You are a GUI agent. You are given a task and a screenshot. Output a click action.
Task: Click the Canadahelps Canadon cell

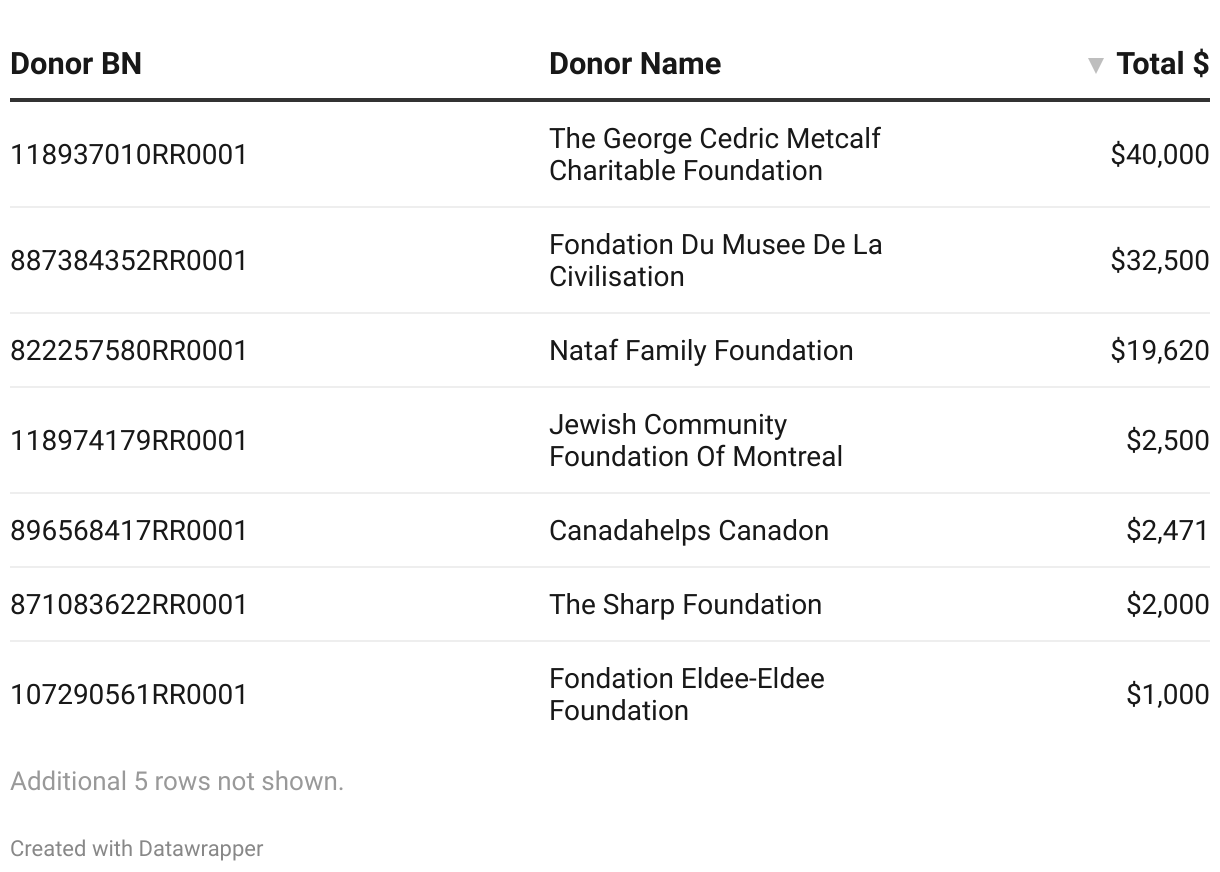tap(688, 531)
